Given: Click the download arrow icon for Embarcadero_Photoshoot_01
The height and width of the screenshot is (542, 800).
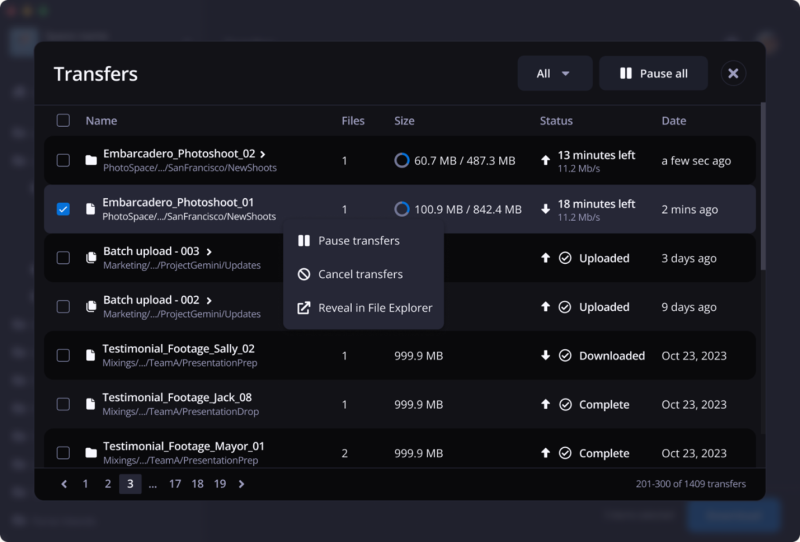Looking at the screenshot, I should pyautogui.click(x=545, y=209).
